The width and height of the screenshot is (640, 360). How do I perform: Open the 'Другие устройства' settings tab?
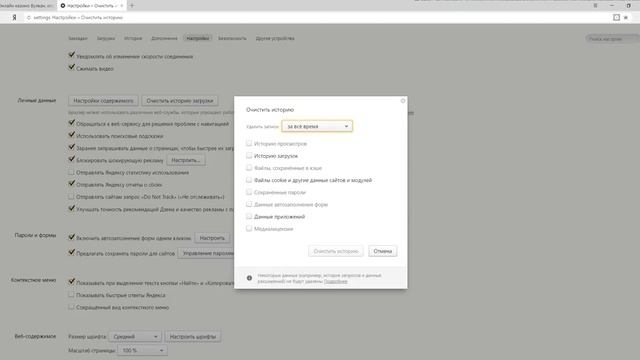click(x=275, y=38)
